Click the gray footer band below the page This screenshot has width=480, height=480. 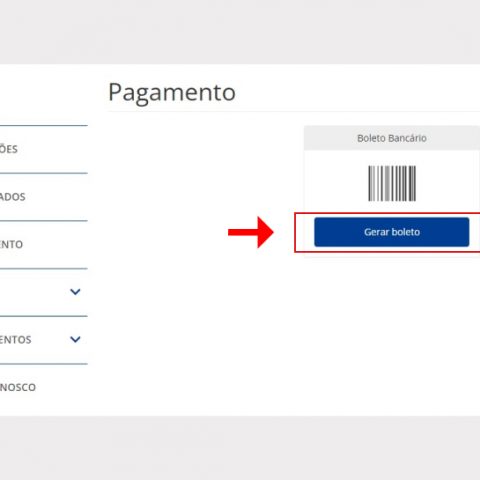[240, 448]
